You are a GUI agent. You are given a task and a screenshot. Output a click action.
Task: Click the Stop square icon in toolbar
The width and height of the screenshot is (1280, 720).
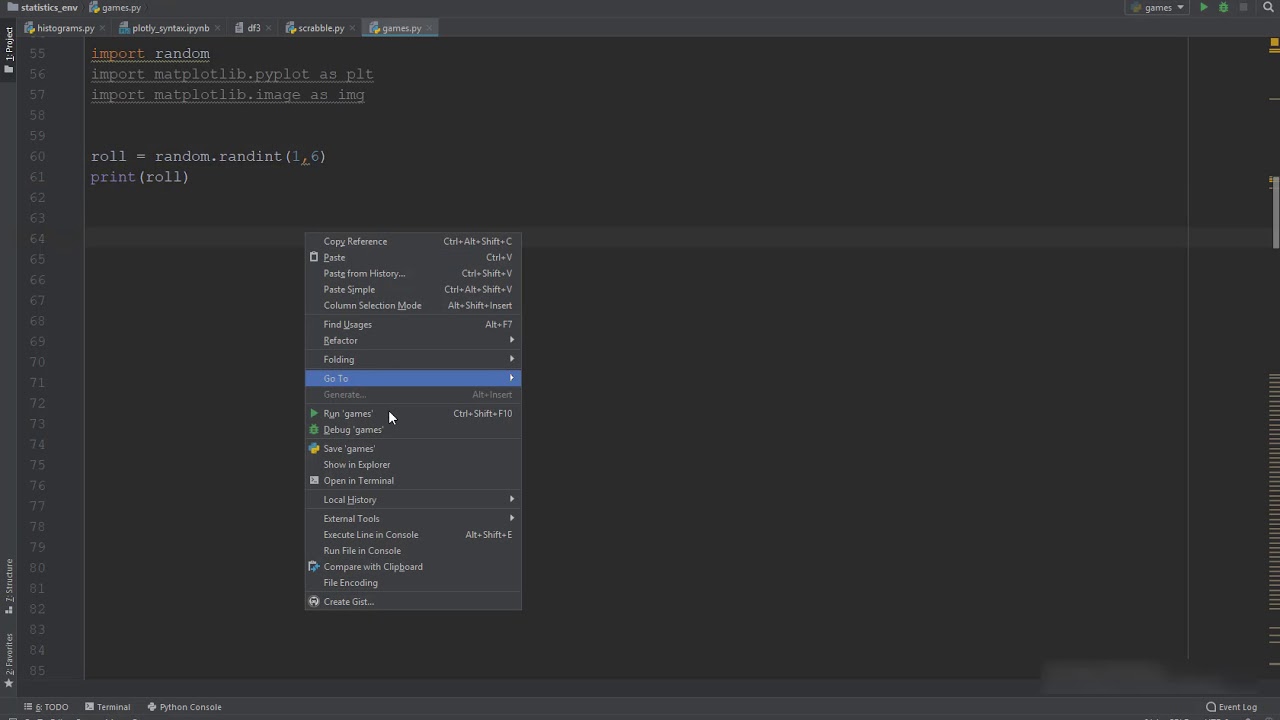[1243, 8]
